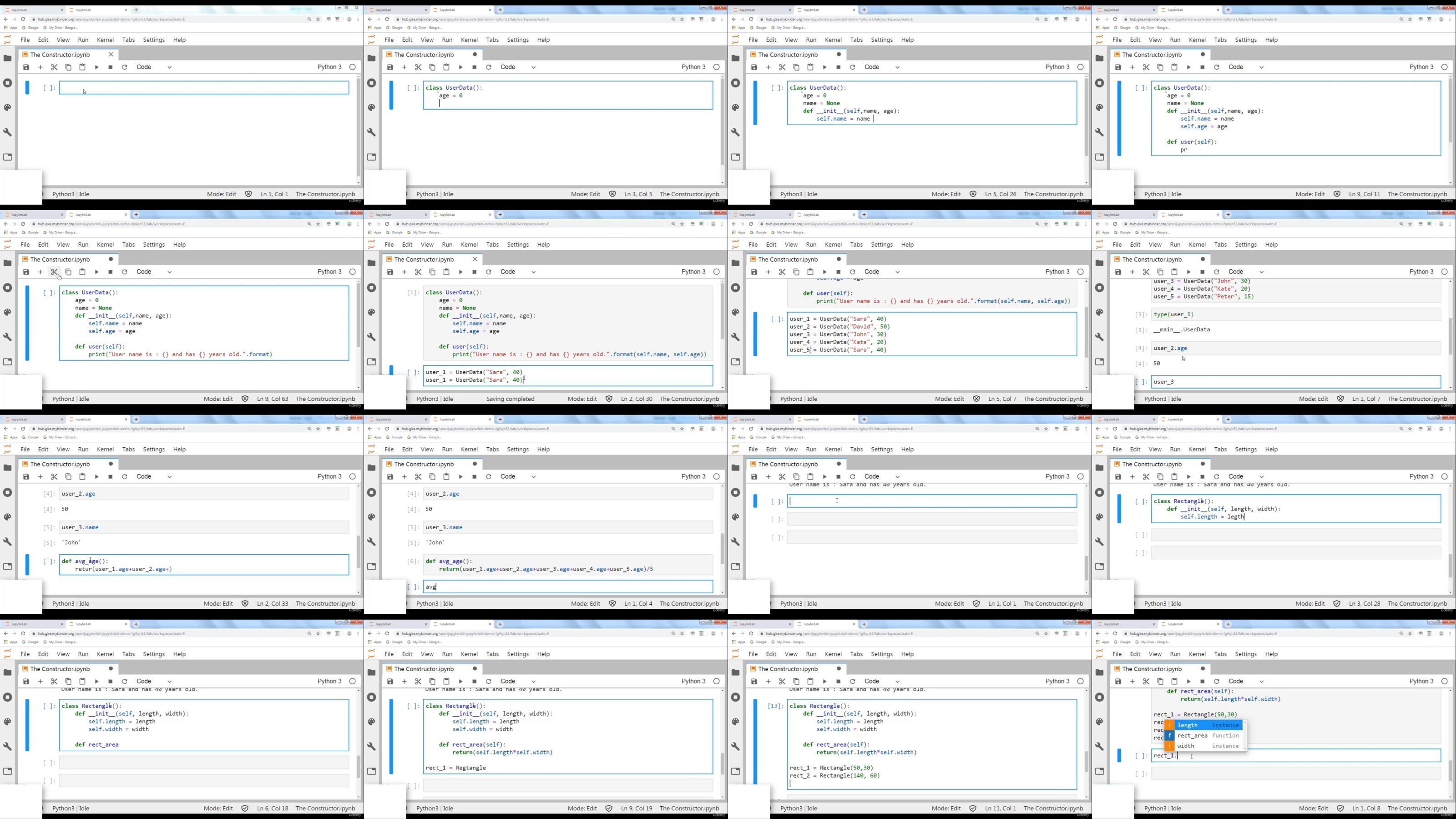
Task: Expand Code dropdown in Ln 5, Col 7 frame
Action: click(x=882, y=272)
